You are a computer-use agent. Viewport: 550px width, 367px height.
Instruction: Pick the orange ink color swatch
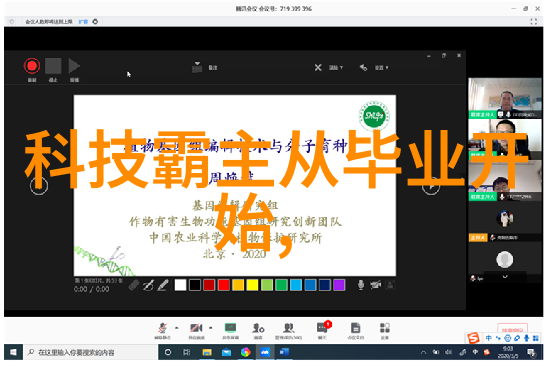(x=238, y=285)
